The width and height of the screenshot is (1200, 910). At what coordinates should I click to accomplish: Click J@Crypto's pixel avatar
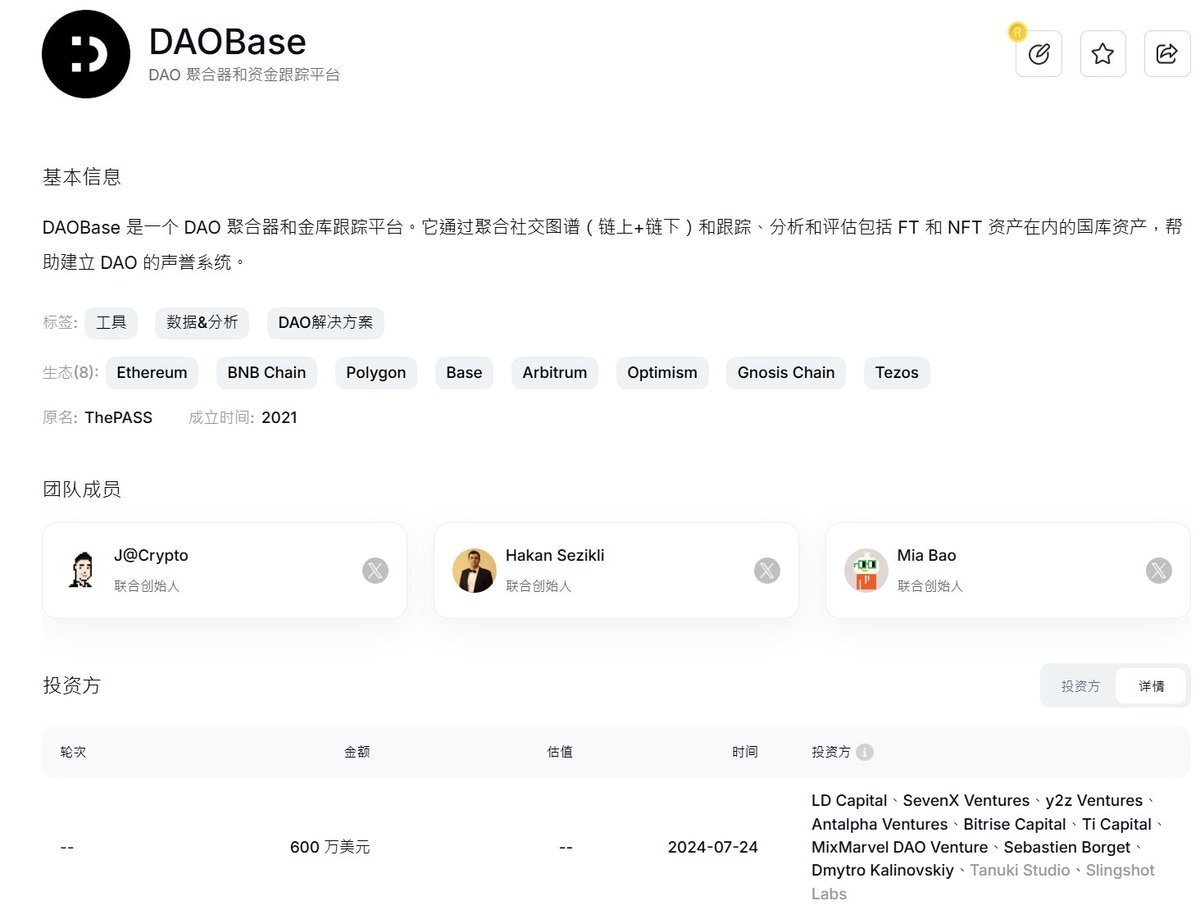82,570
